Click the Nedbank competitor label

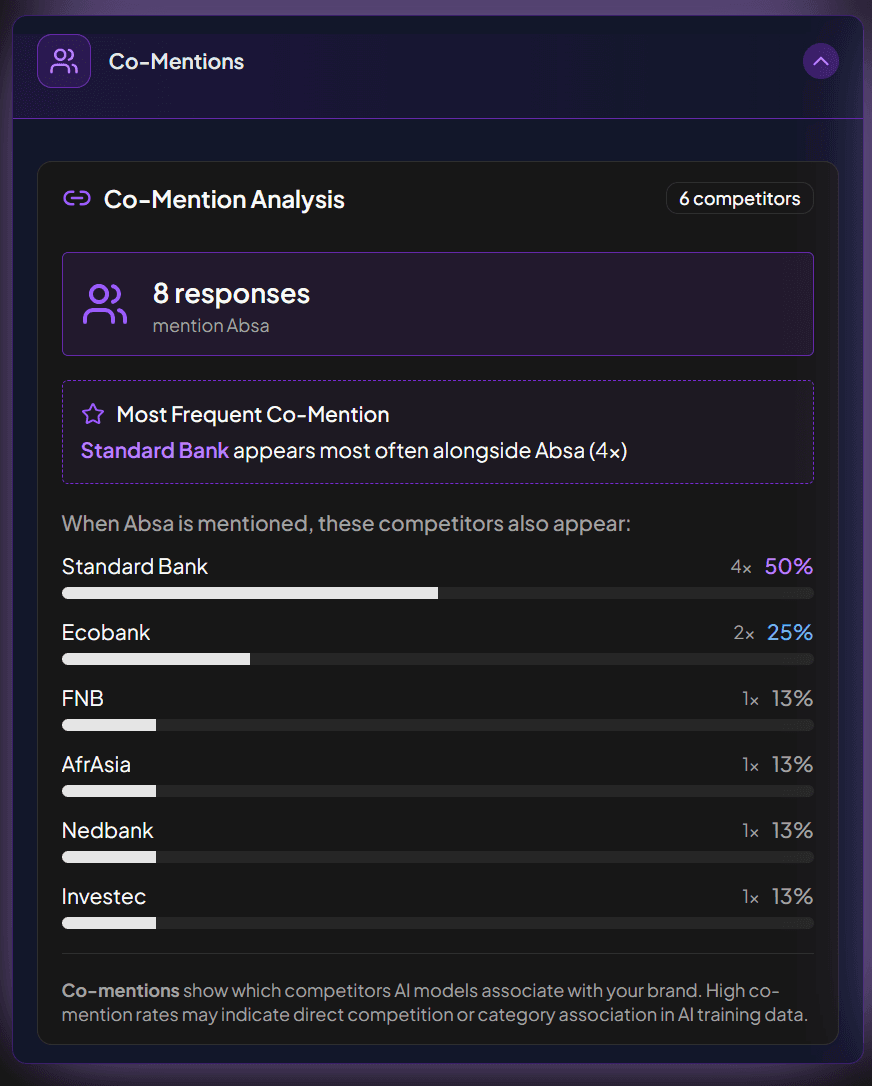tap(107, 830)
